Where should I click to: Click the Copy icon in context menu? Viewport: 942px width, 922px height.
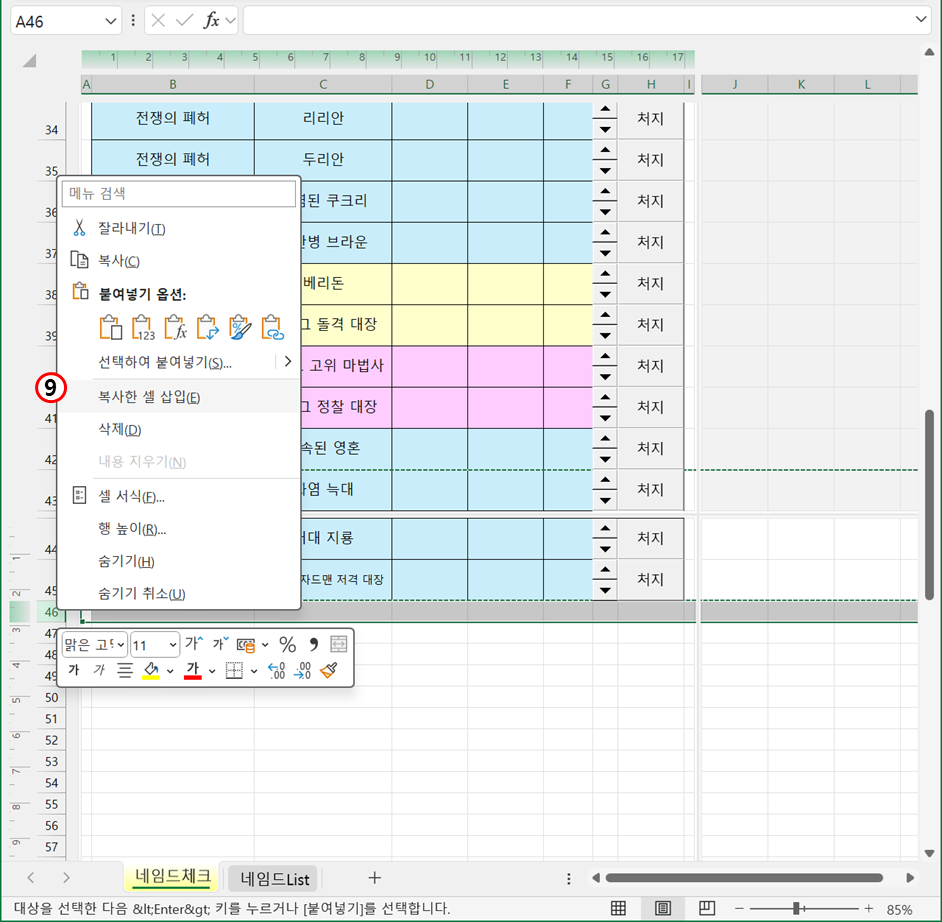click(79, 260)
